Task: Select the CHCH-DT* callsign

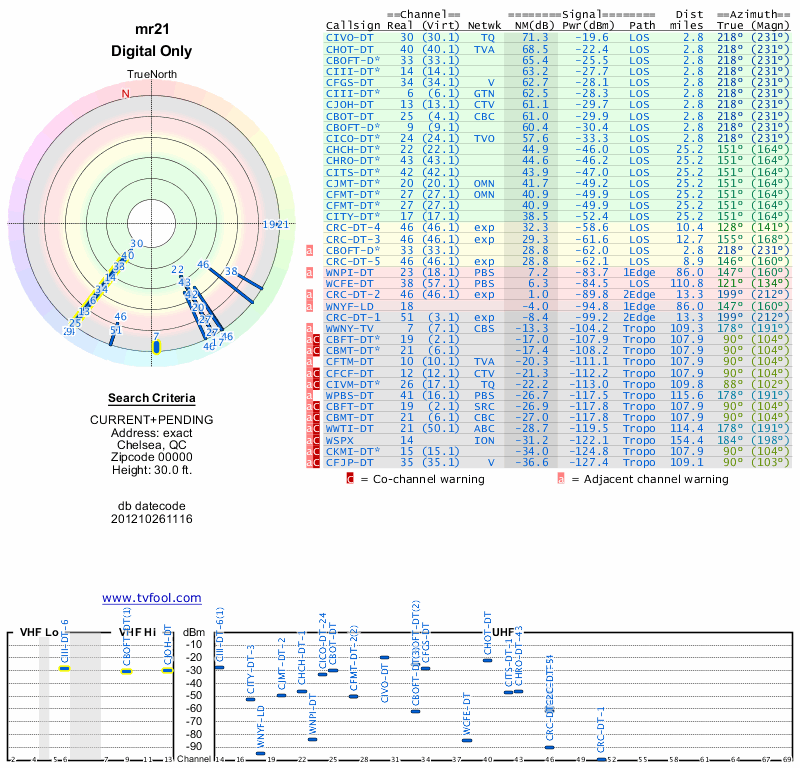Action: (353, 150)
